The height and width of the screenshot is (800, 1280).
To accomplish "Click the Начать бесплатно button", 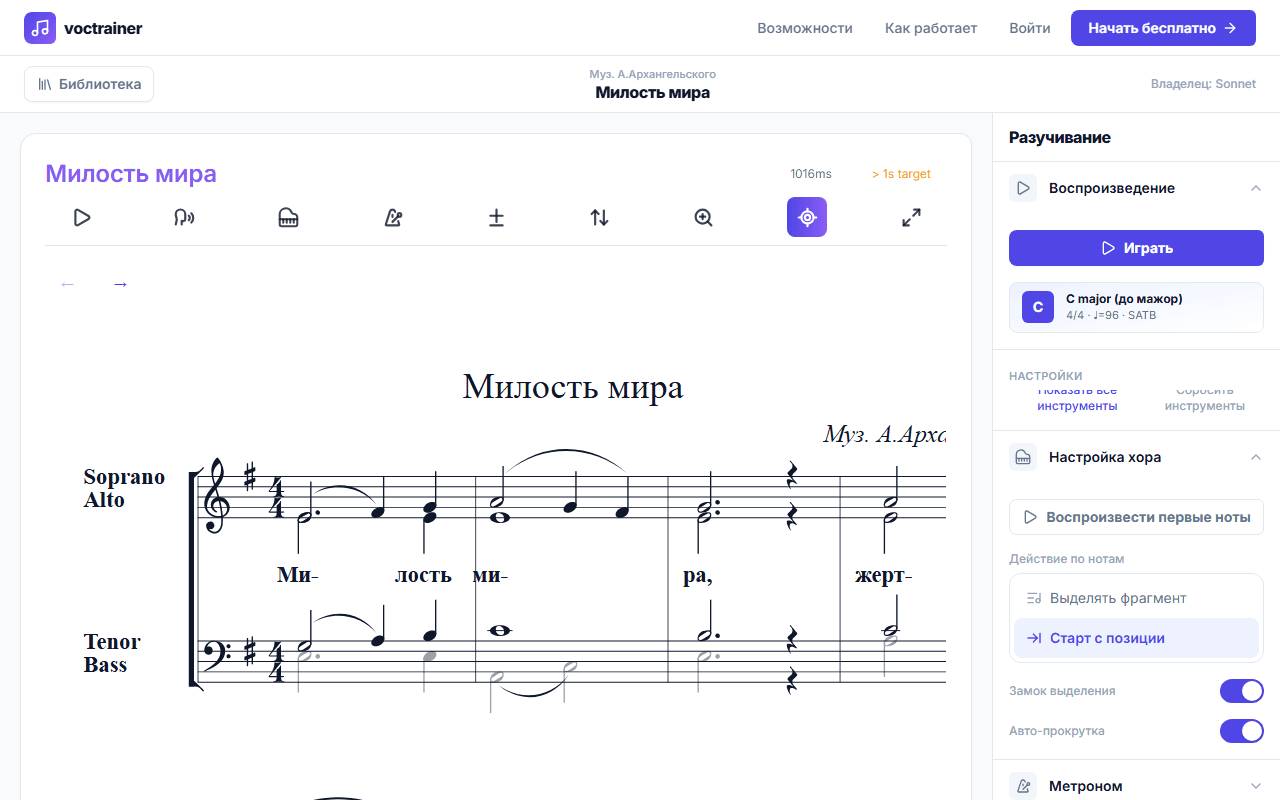I will point(1163,28).
